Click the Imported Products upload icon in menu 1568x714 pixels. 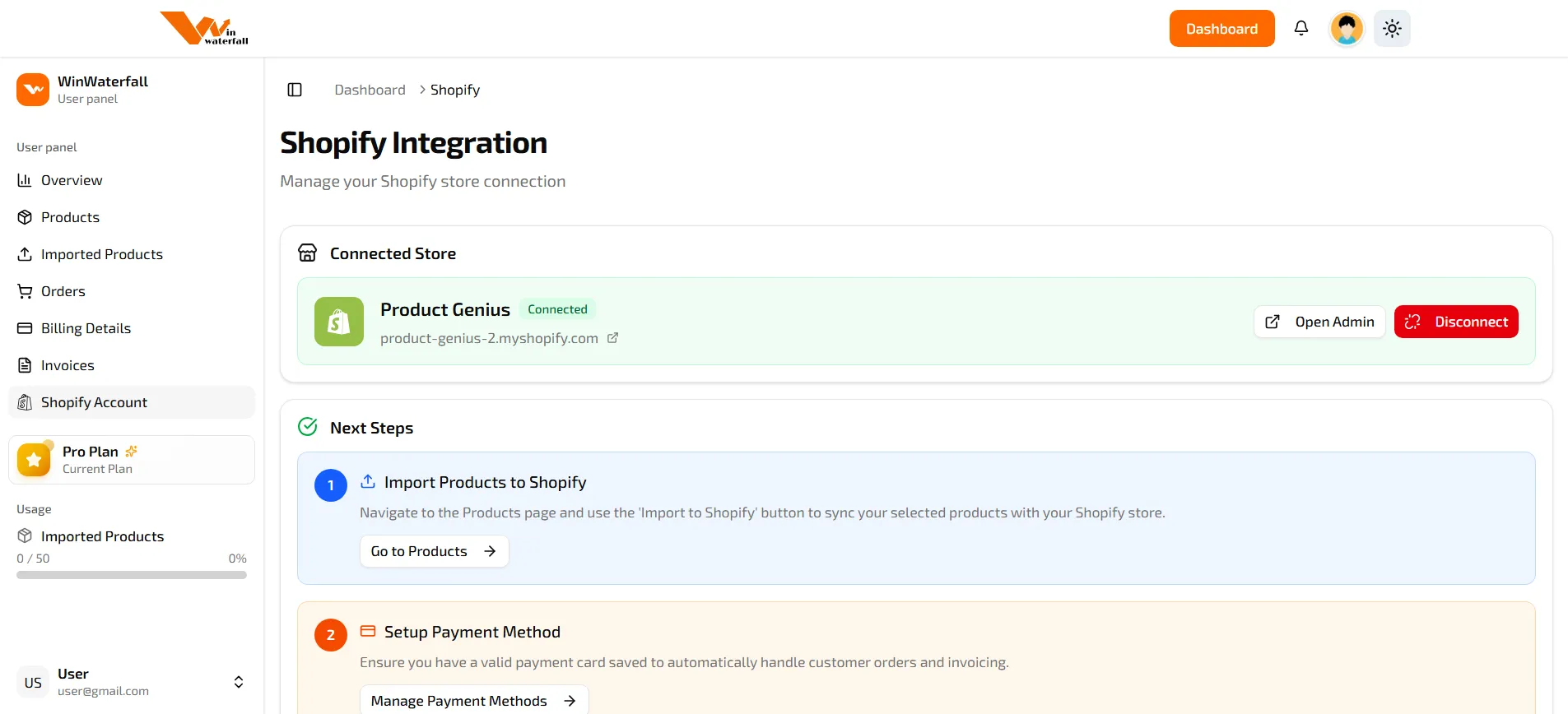click(25, 254)
